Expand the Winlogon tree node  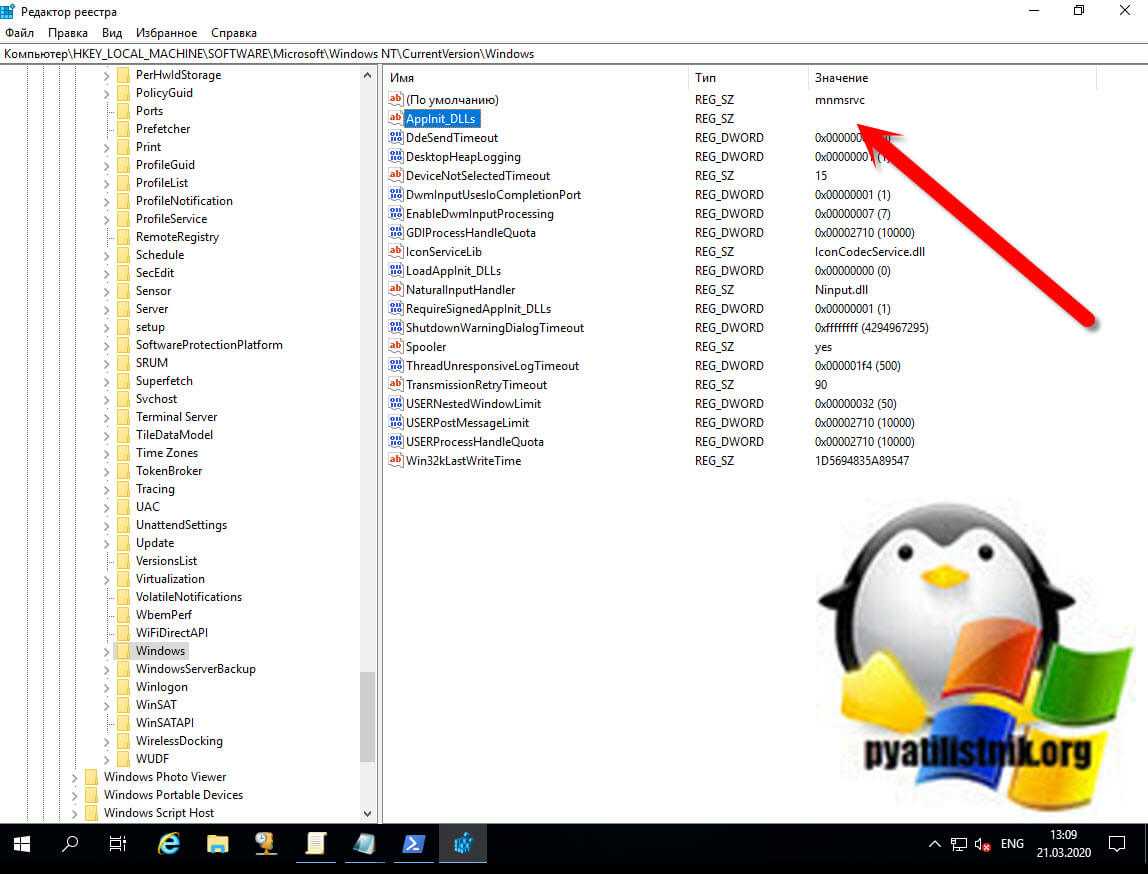pos(107,687)
